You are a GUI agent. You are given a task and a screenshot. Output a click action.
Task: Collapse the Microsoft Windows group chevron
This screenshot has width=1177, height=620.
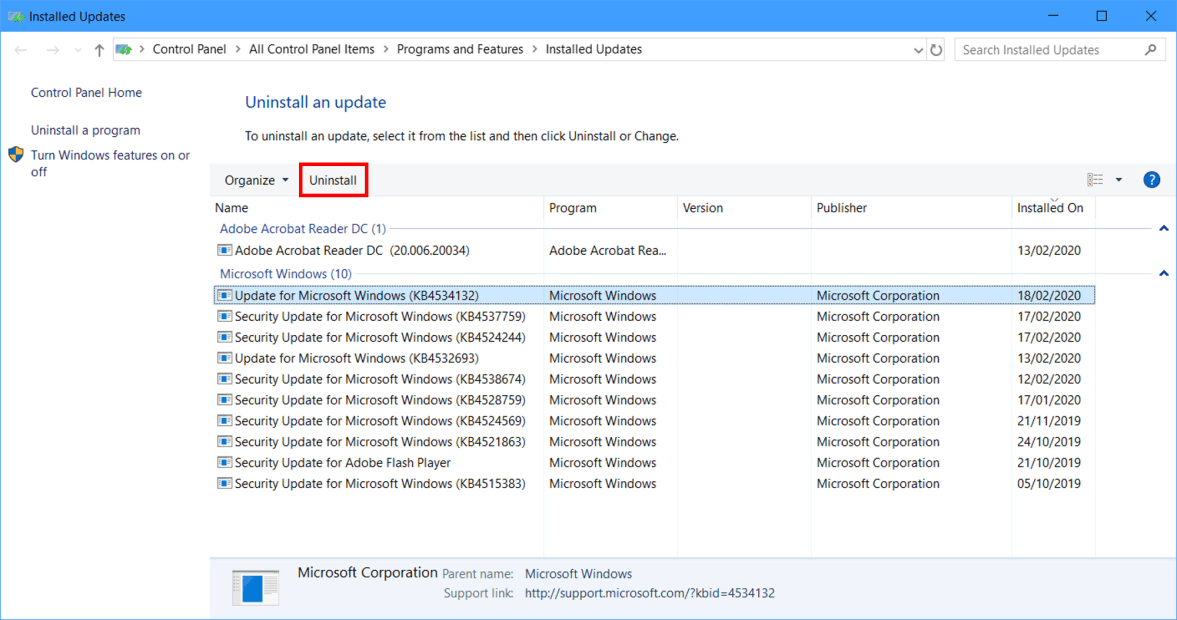[x=1163, y=273]
